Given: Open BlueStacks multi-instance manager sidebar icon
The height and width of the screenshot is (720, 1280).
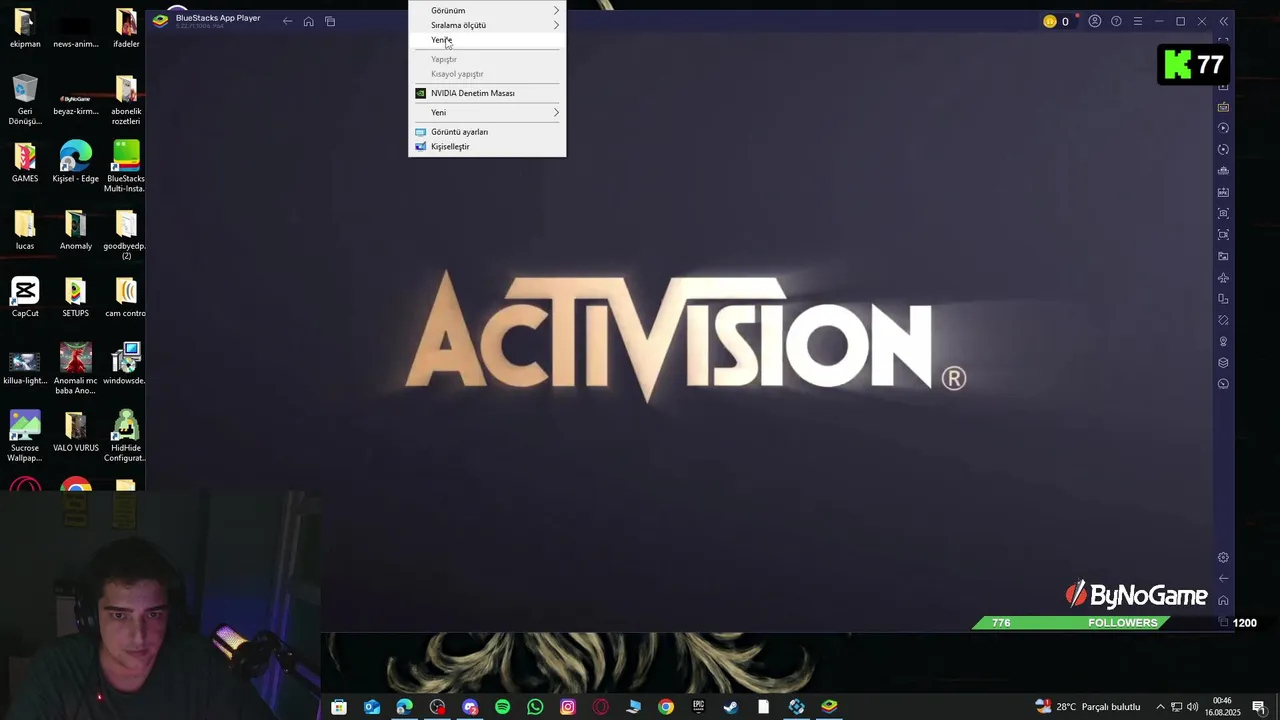Looking at the screenshot, I should [1223, 171].
